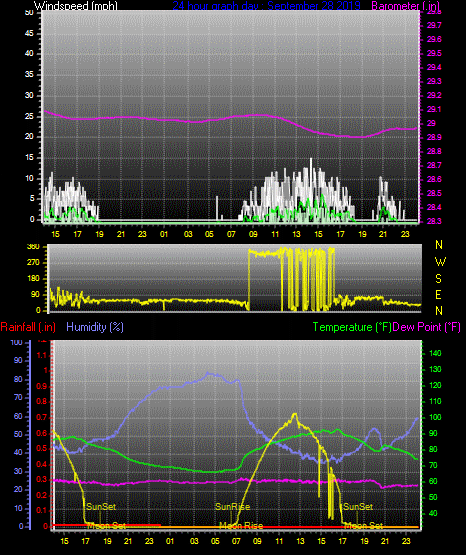Click the "270" wind direction axis value
Viewport: 466px width, 555px height.
coord(33,263)
